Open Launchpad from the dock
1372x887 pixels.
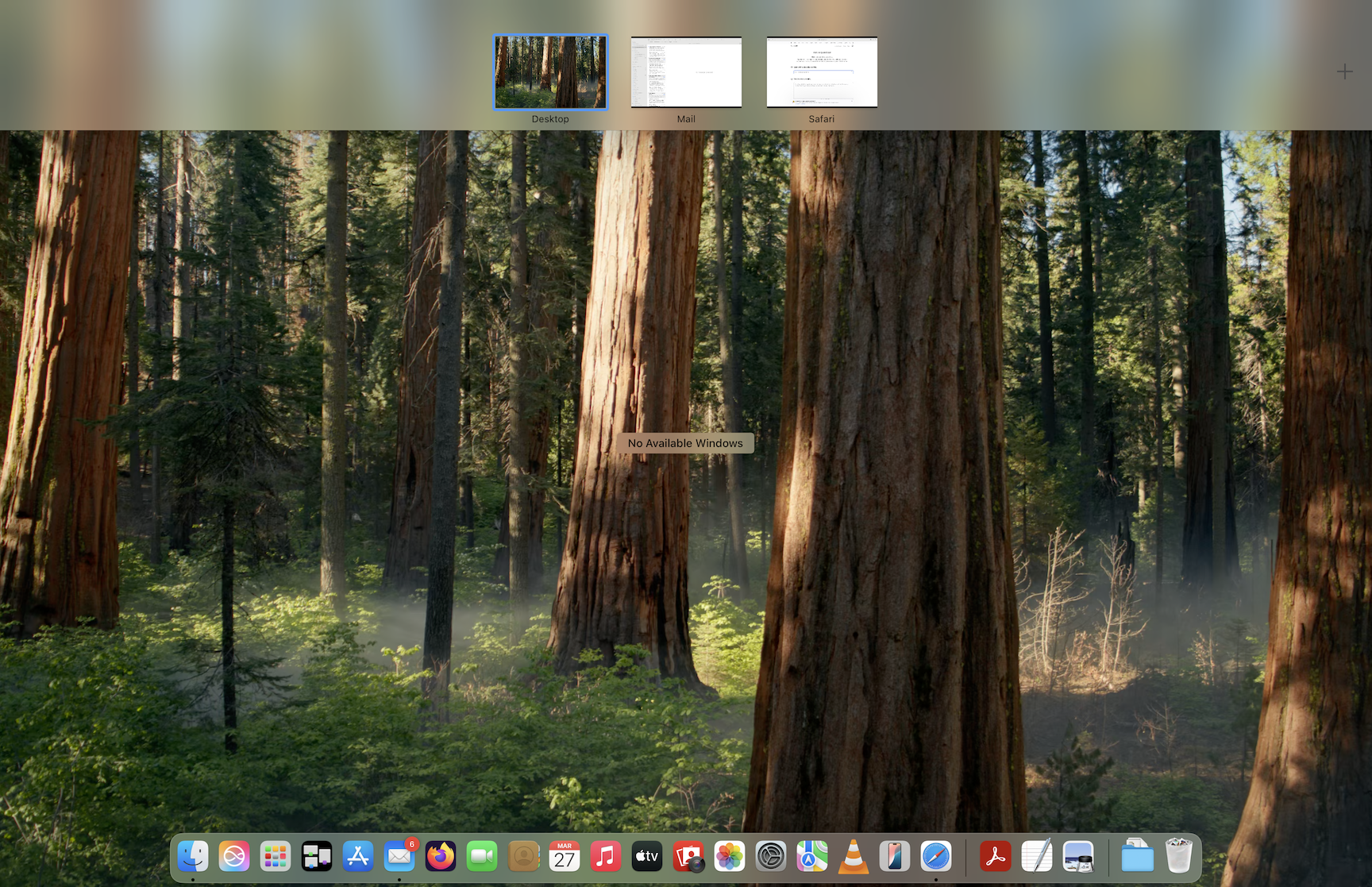[276, 857]
